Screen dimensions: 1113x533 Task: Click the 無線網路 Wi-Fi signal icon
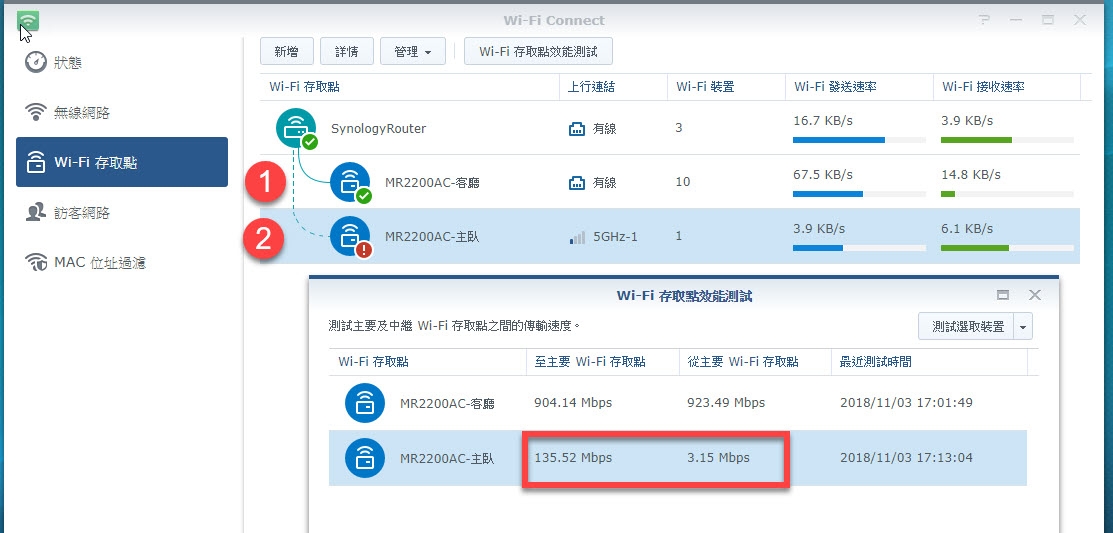coord(35,112)
